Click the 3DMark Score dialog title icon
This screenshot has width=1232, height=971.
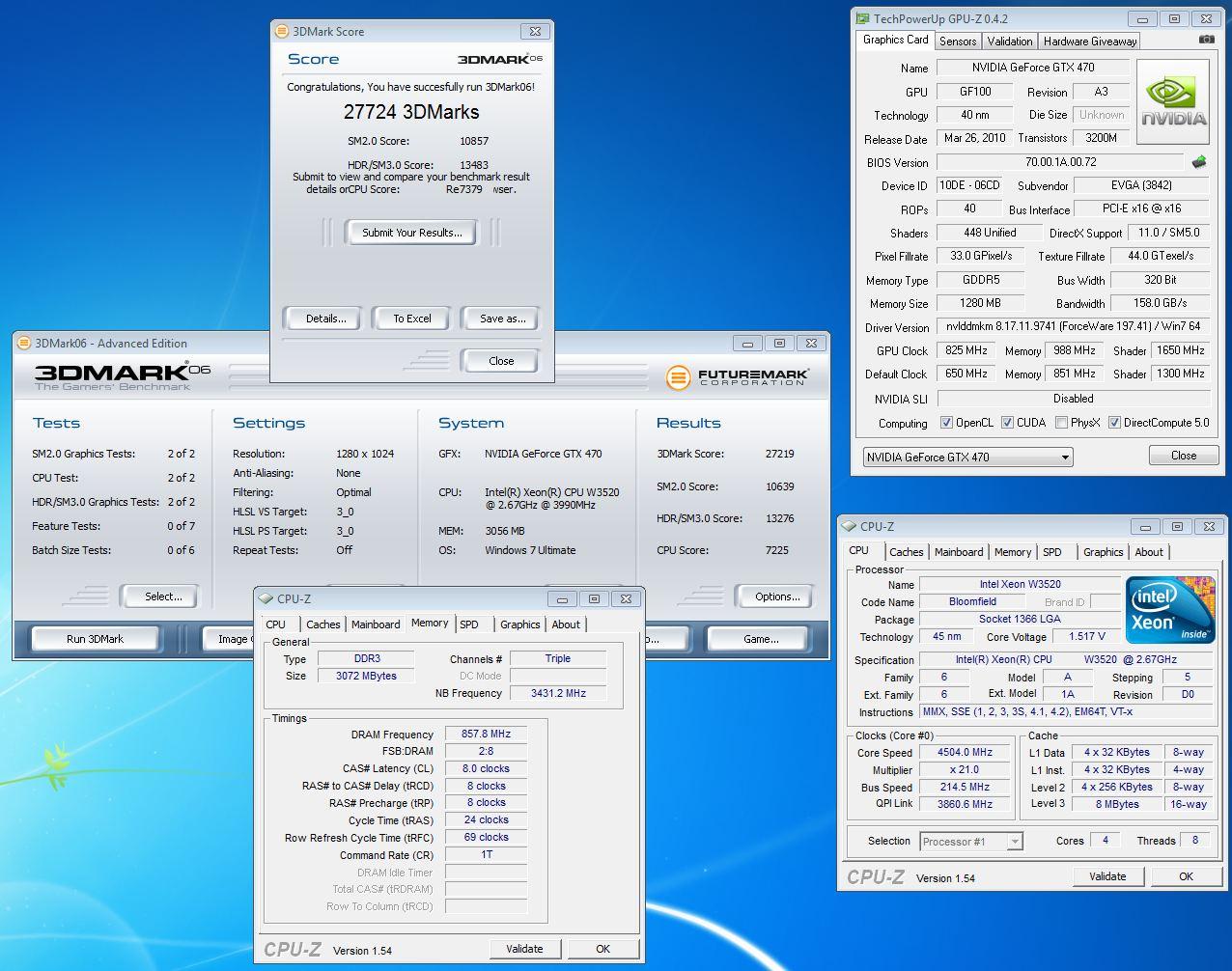[x=282, y=31]
